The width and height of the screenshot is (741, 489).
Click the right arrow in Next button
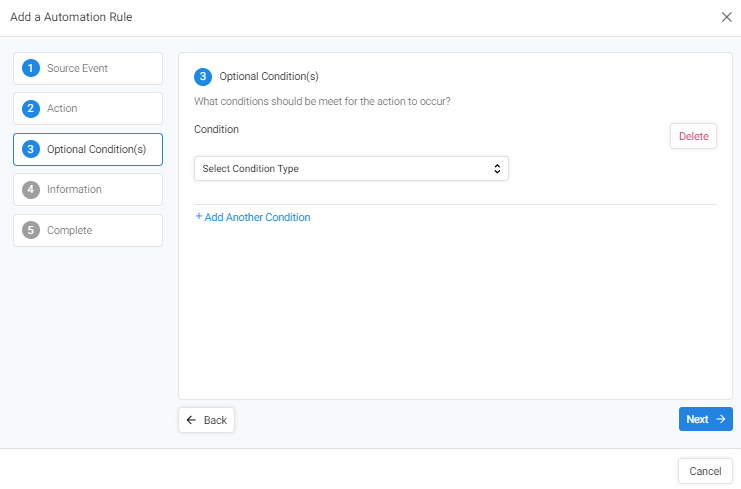pos(721,419)
